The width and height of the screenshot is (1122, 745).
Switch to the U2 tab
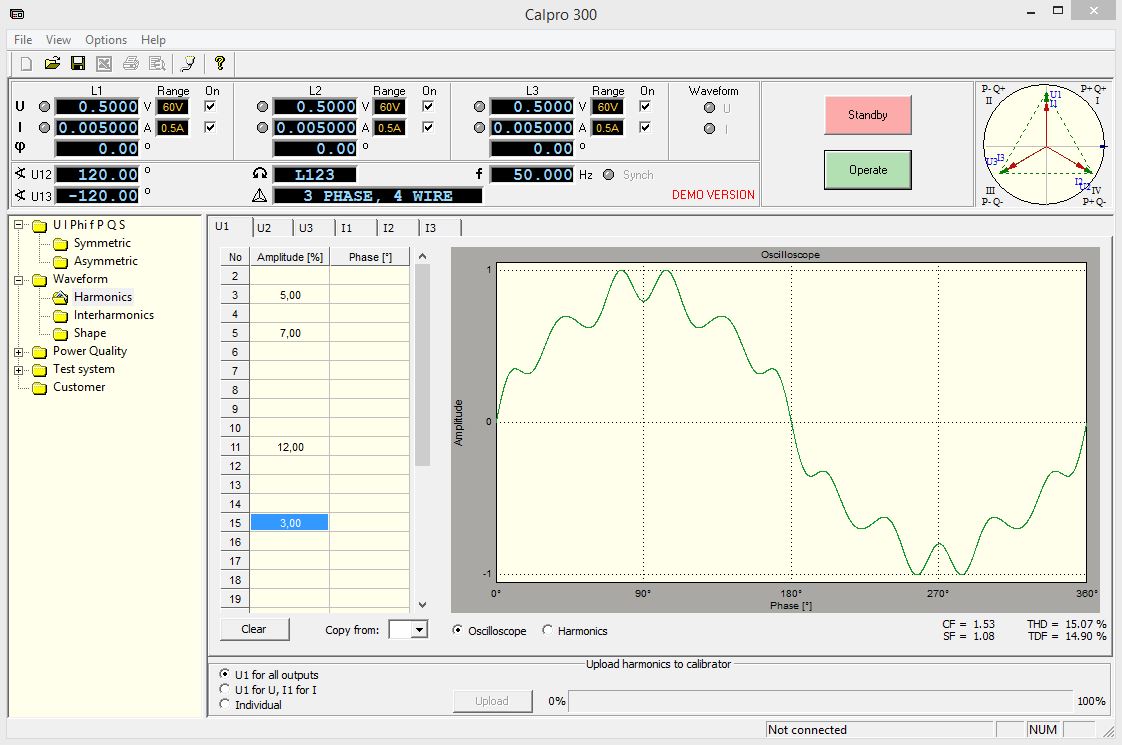[271, 228]
